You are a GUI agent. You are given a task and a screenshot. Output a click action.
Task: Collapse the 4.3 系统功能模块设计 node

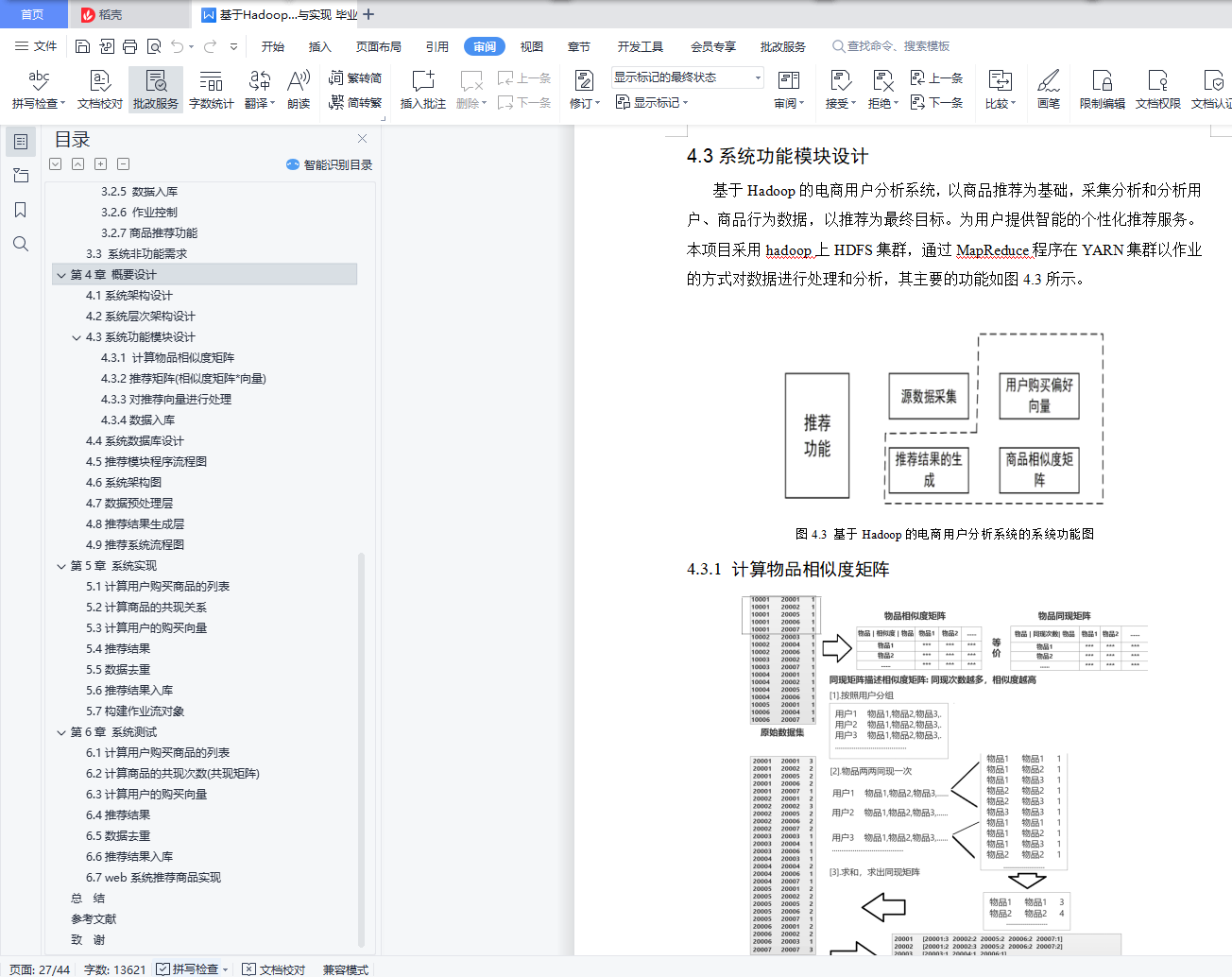pyautogui.click(x=77, y=337)
